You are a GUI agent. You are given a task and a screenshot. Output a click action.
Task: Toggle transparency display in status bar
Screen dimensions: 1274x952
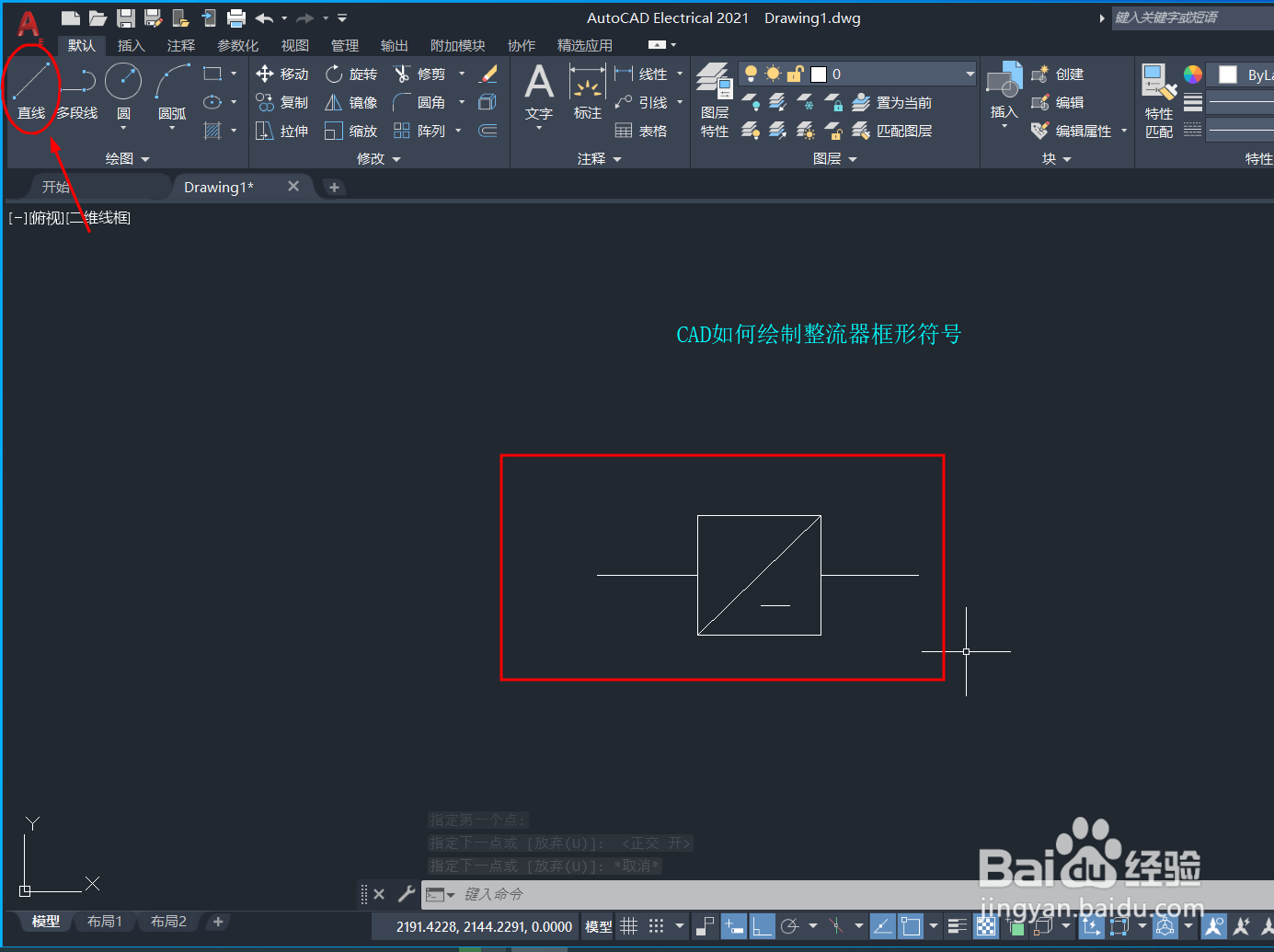click(985, 926)
